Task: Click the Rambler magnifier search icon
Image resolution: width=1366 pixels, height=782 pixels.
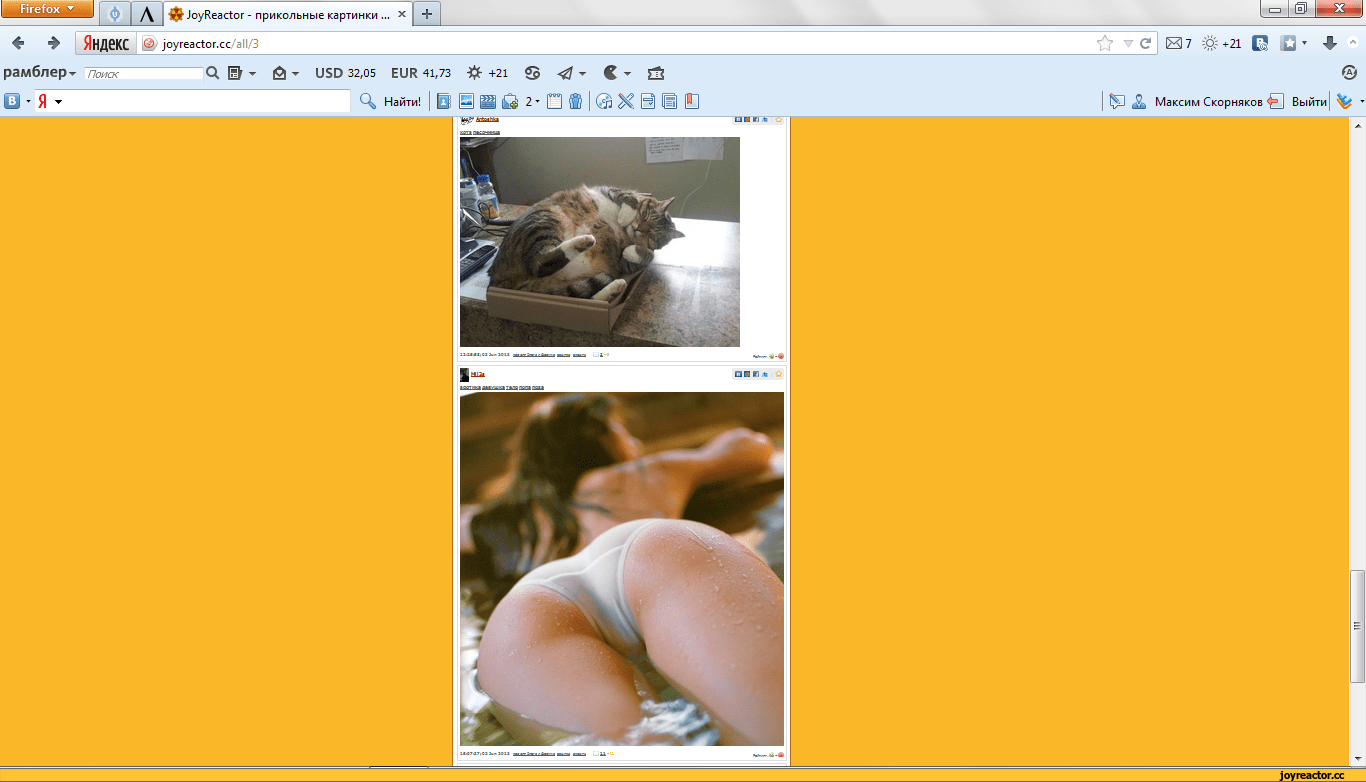Action: click(212, 73)
